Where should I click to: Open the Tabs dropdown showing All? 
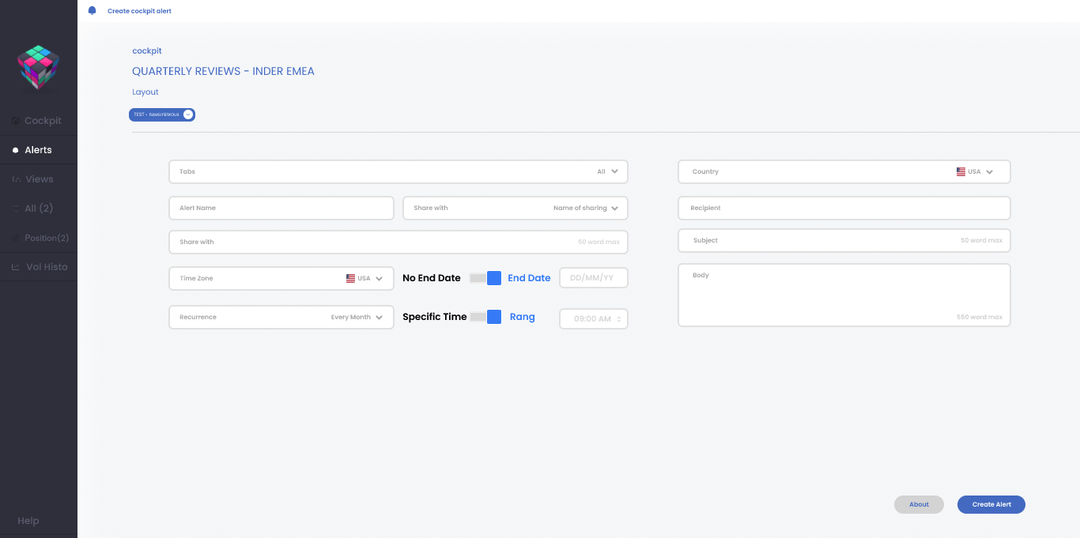click(x=398, y=172)
